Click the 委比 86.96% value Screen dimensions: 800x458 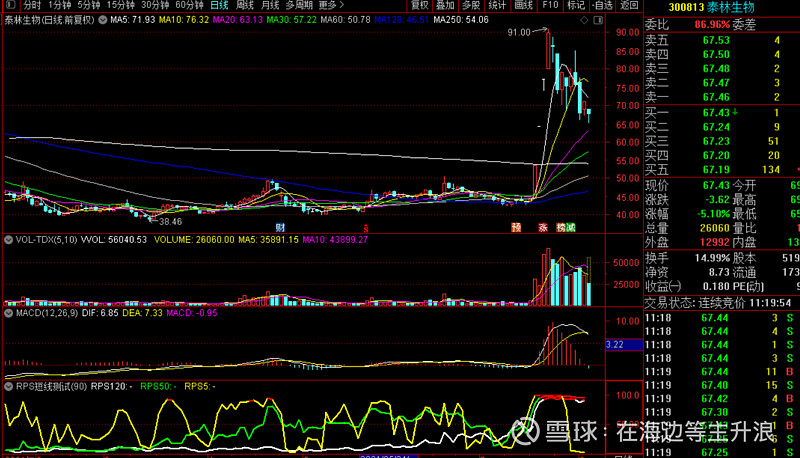tap(712, 24)
